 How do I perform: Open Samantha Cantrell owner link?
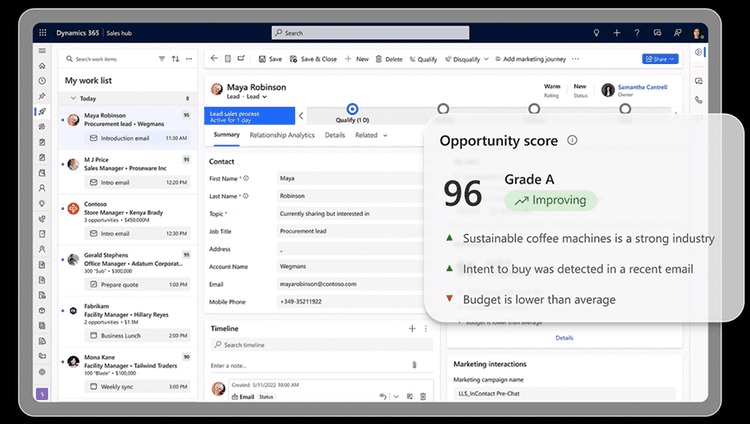(x=642, y=87)
